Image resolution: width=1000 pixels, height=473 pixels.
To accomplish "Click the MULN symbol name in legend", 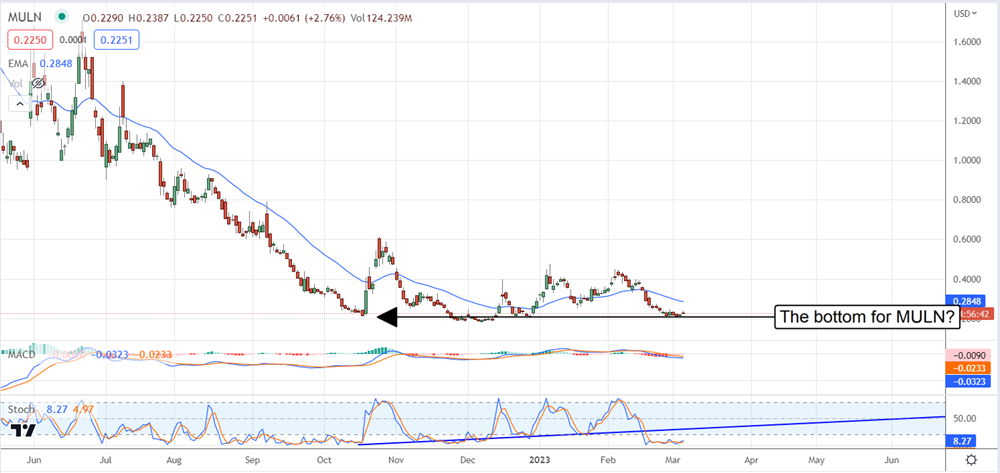I will coord(25,17).
